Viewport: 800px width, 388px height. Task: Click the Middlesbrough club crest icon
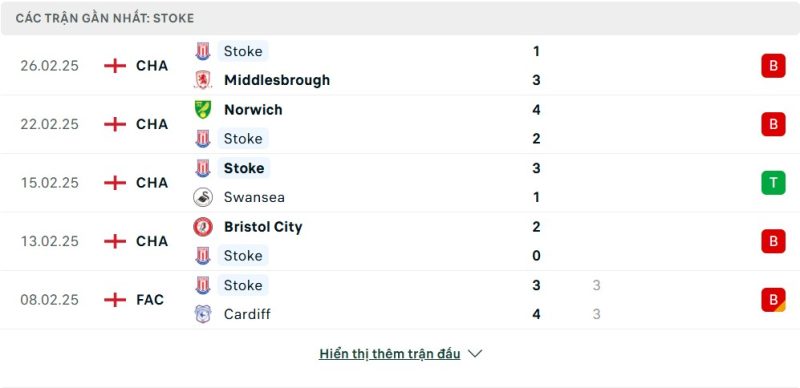(203, 80)
